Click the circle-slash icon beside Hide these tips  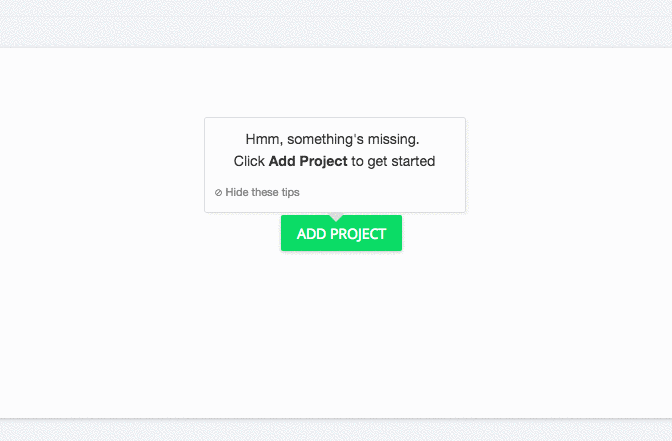(218, 193)
